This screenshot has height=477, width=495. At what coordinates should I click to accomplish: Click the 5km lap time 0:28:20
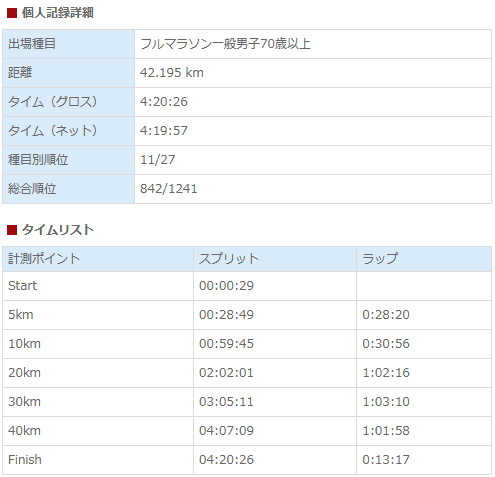pos(386,315)
